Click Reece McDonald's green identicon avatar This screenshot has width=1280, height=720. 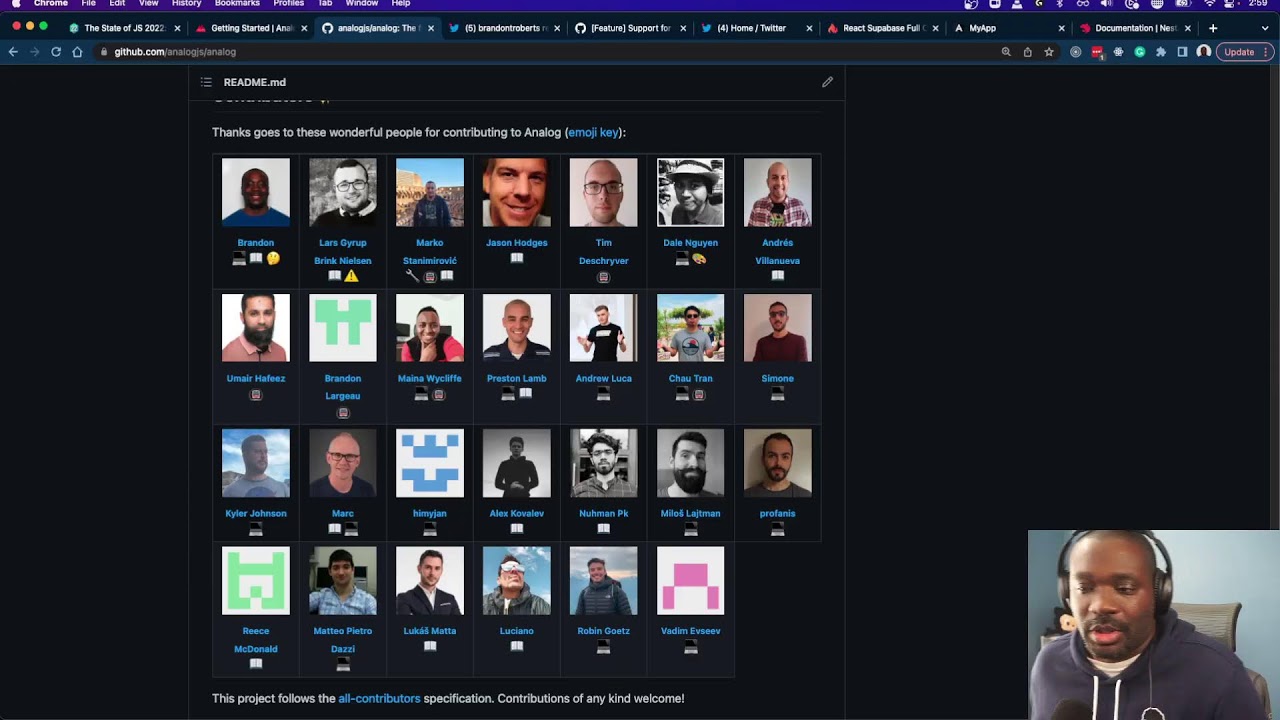pos(256,581)
